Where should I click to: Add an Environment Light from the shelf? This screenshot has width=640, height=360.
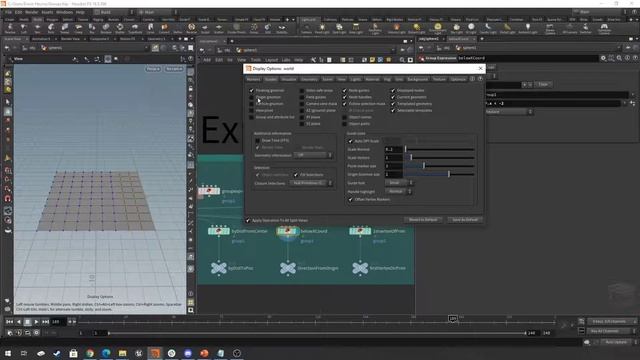point(438,29)
